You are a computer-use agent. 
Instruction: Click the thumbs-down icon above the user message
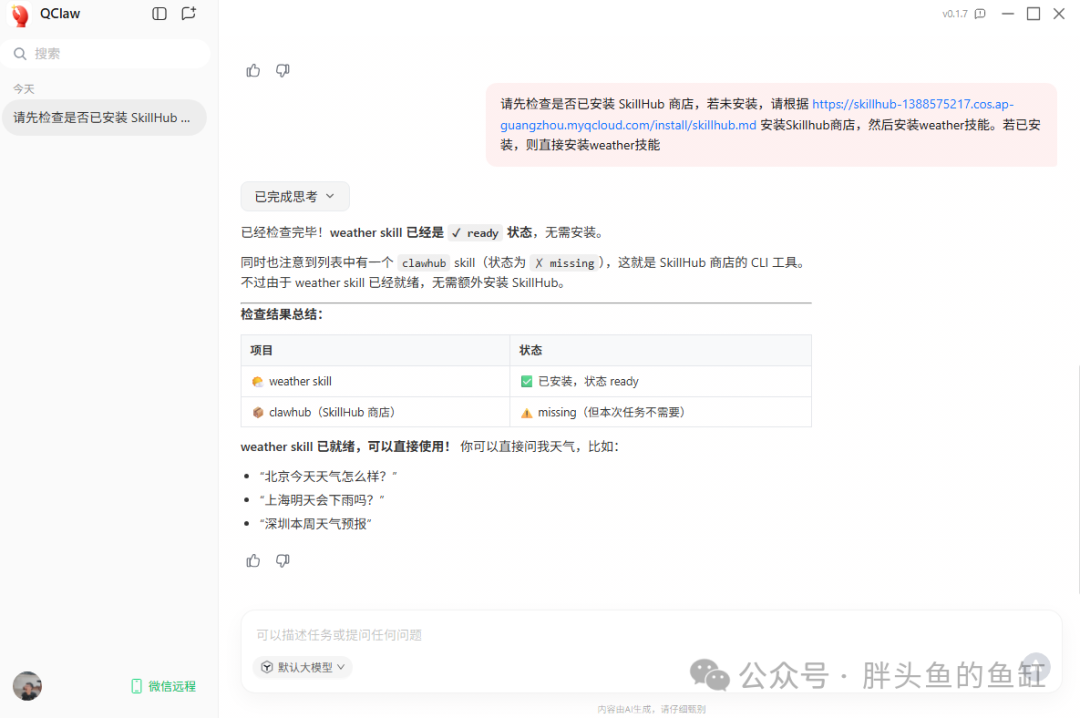click(x=282, y=70)
